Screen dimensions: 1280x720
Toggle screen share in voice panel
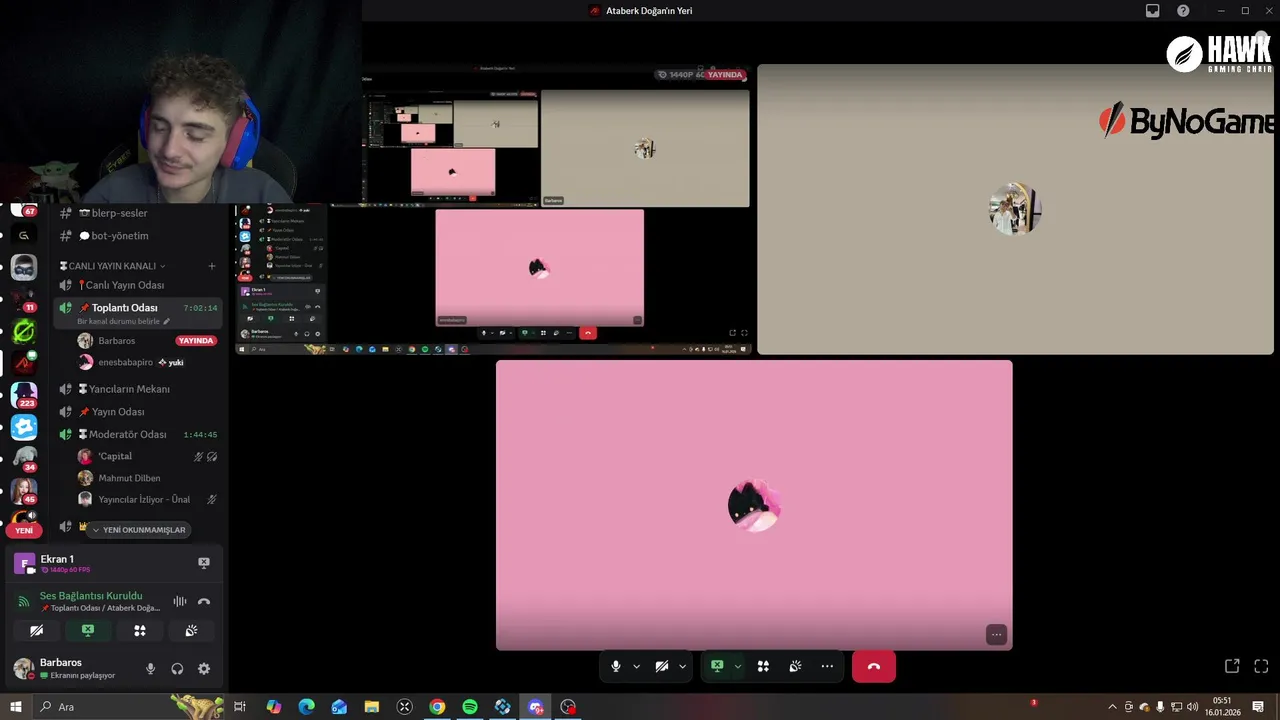pos(88,631)
